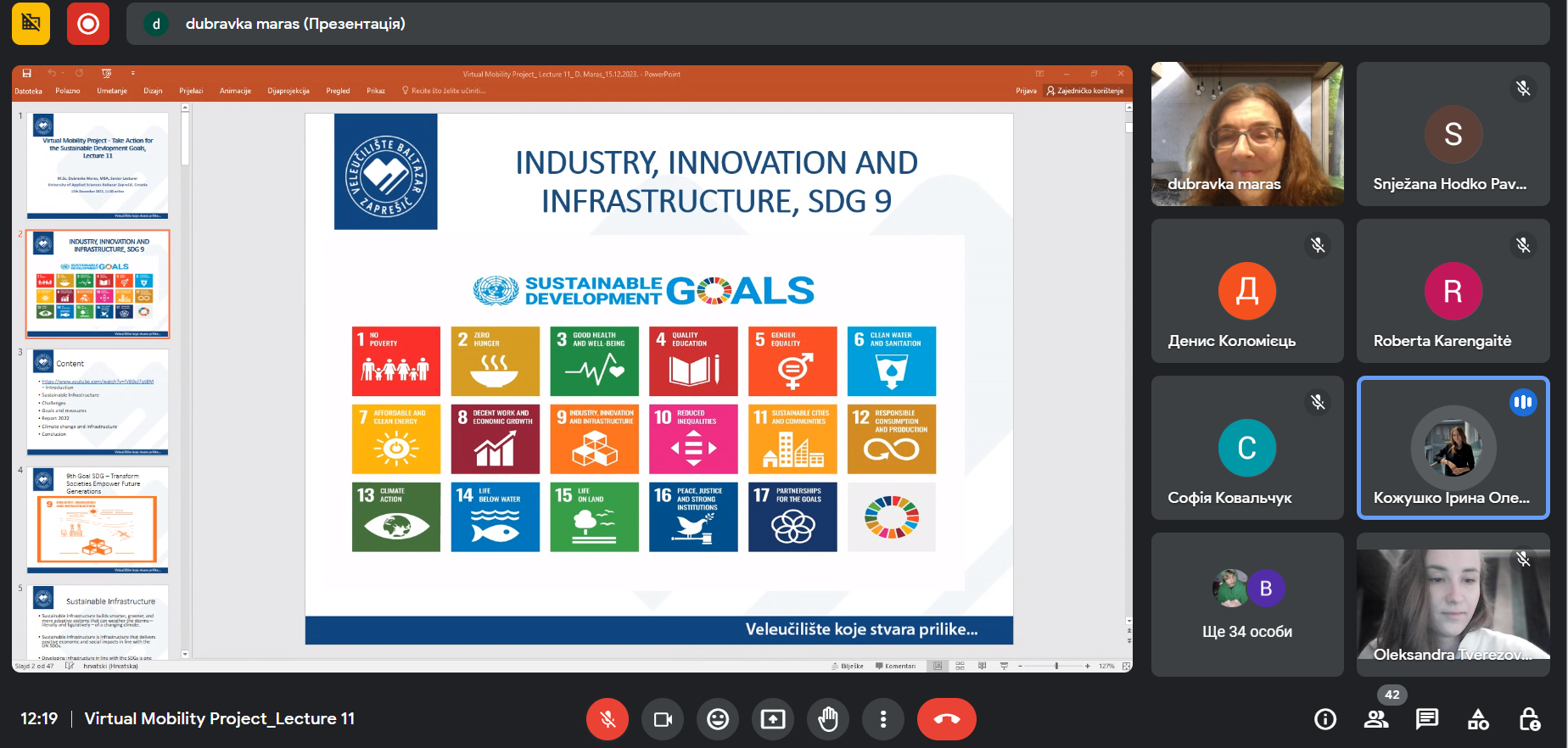Switch to Reading view icon
1568x748 pixels.
point(982,667)
